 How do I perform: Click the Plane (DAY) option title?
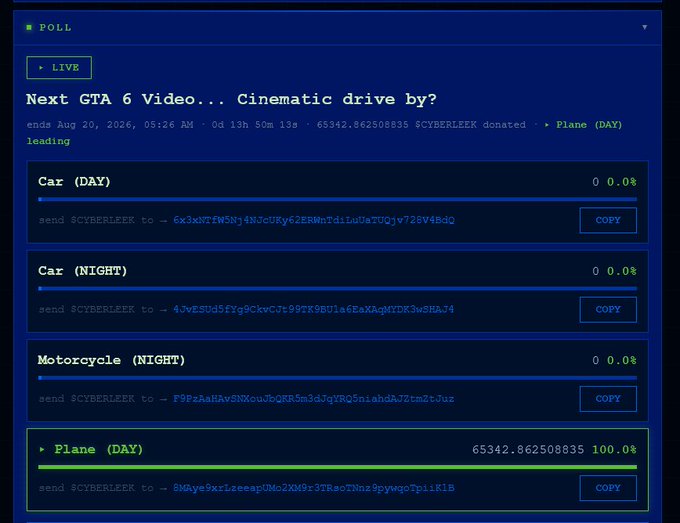tap(98, 449)
